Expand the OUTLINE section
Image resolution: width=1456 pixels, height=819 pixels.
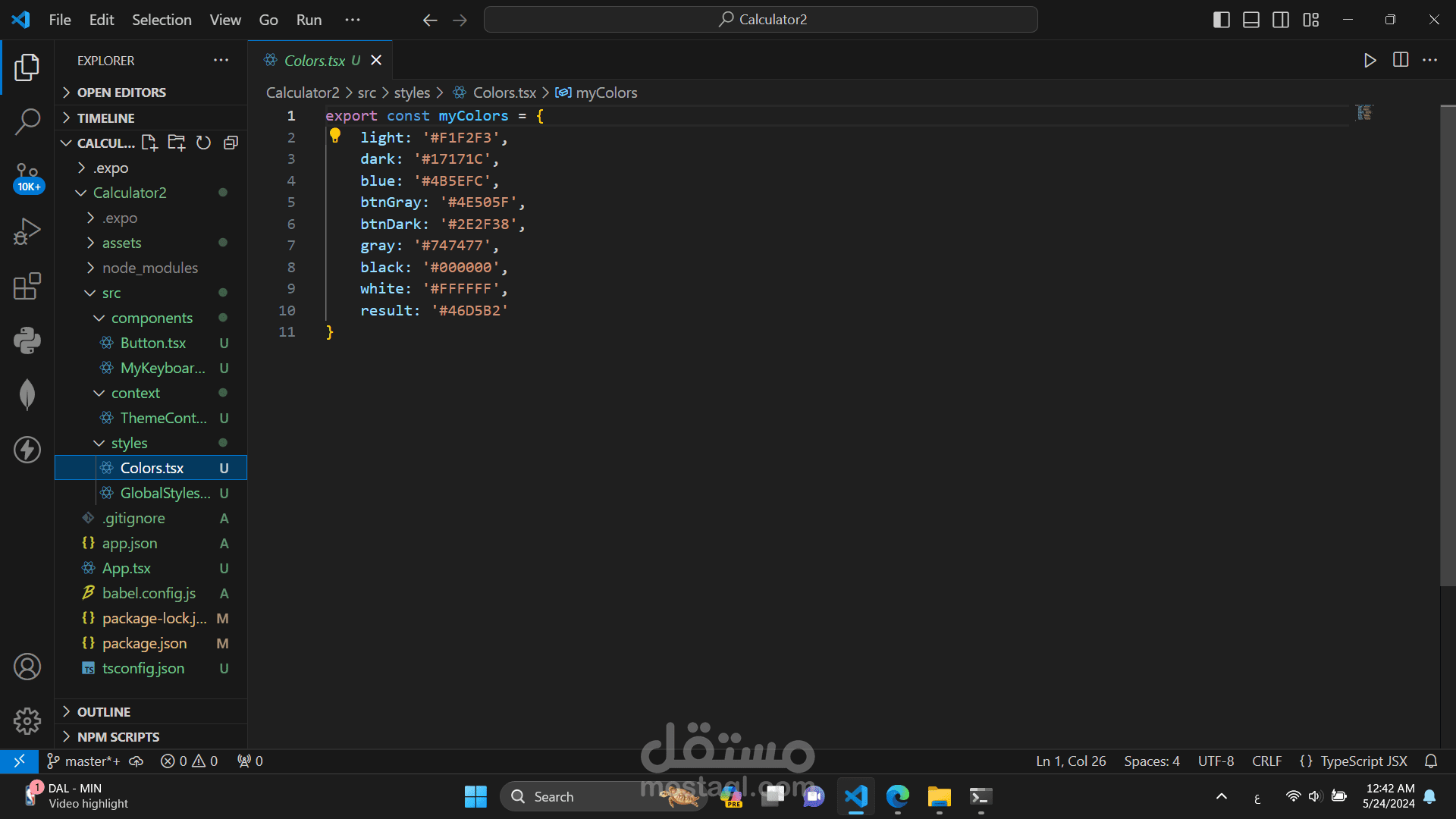click(x=103, y=711)
